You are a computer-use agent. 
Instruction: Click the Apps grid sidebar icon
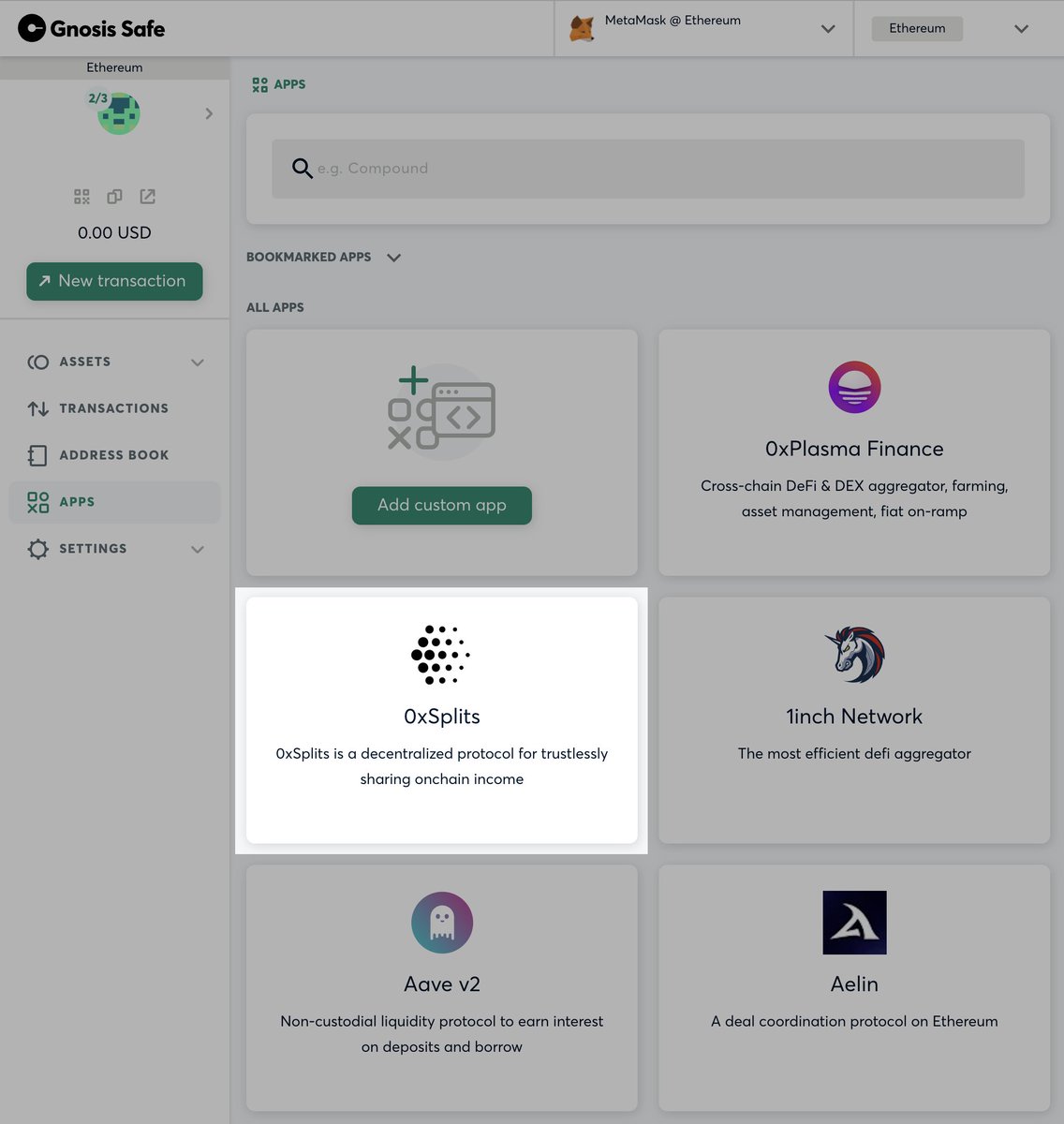coord(38,502)
